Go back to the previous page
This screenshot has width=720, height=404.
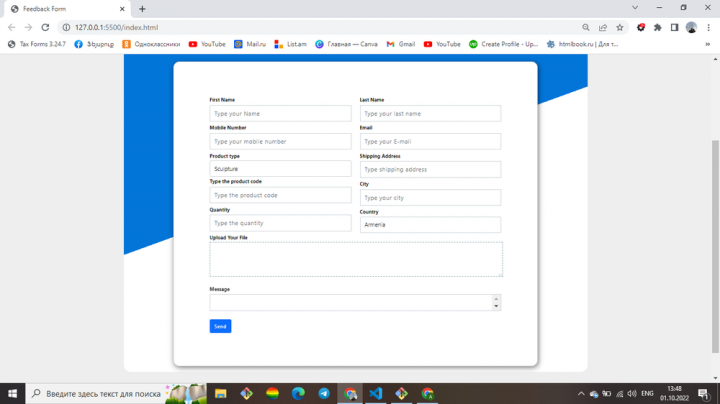tap(11, 28)
